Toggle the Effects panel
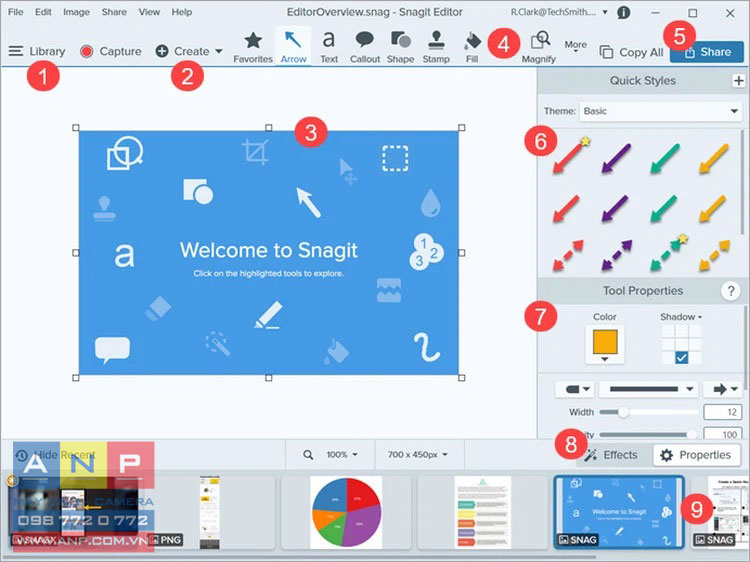Viewport: 750px width, 562px height. (611, 455)
